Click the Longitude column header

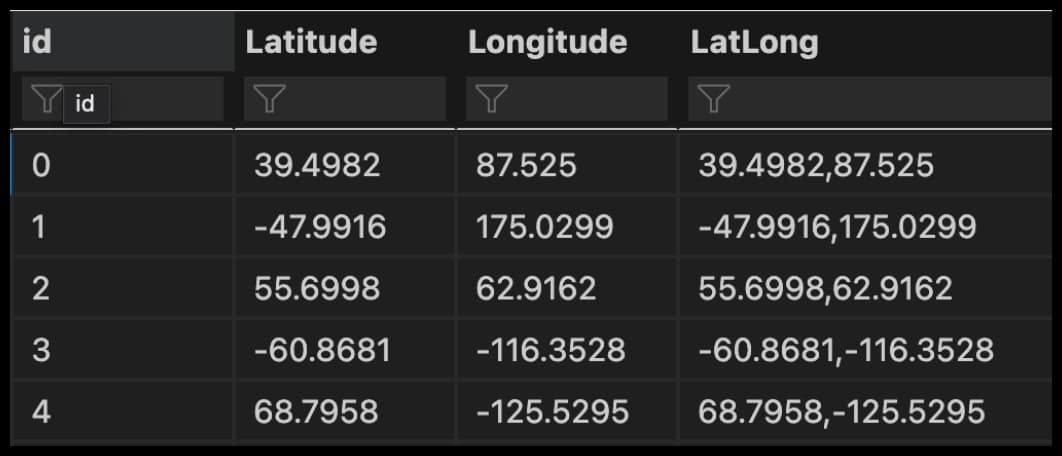[x=547, y=42]
